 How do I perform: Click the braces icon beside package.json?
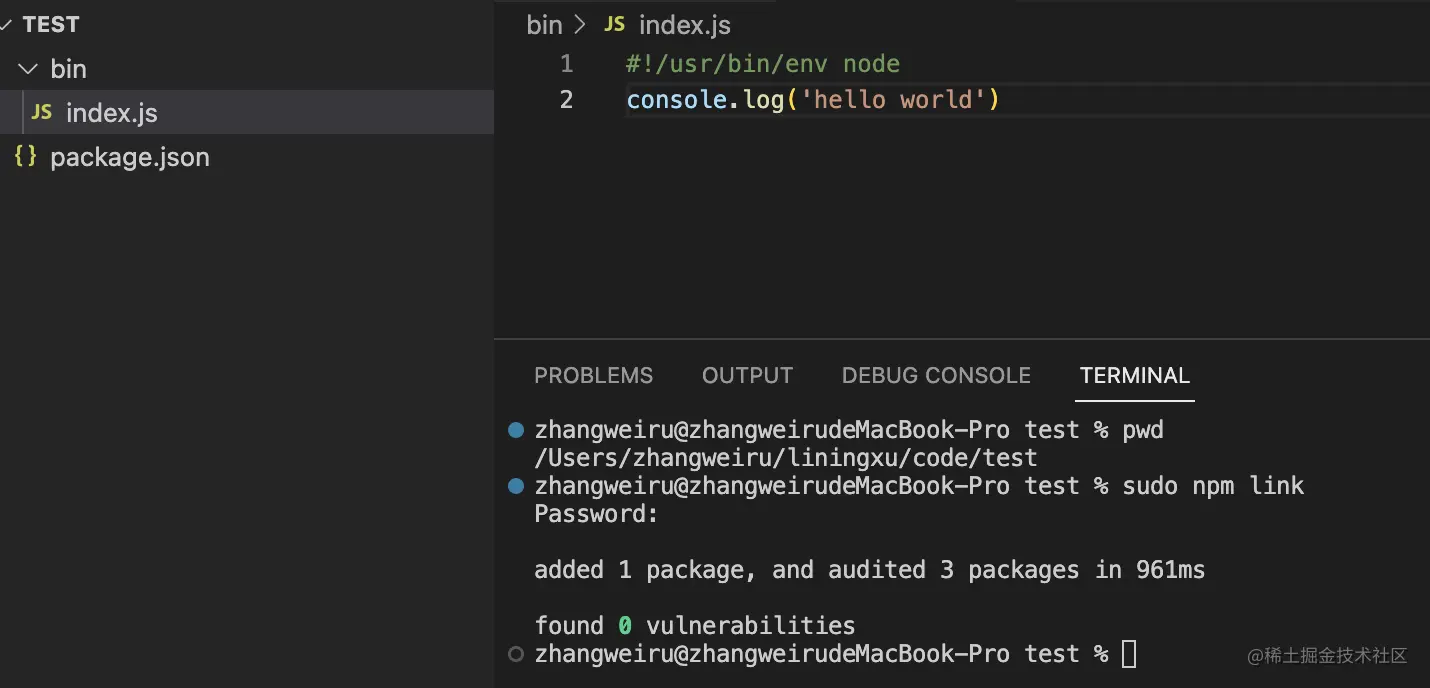tap(26, 157)
